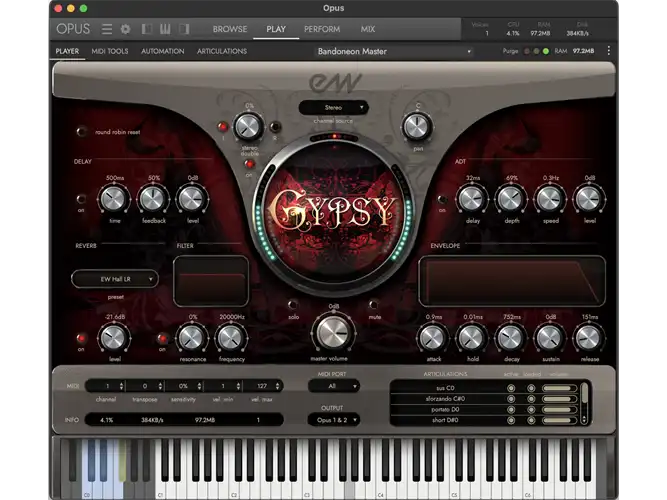Select stereo double left channel L
Image resolution: width=667 pixels, height=500 pixels.
[222, 127]
